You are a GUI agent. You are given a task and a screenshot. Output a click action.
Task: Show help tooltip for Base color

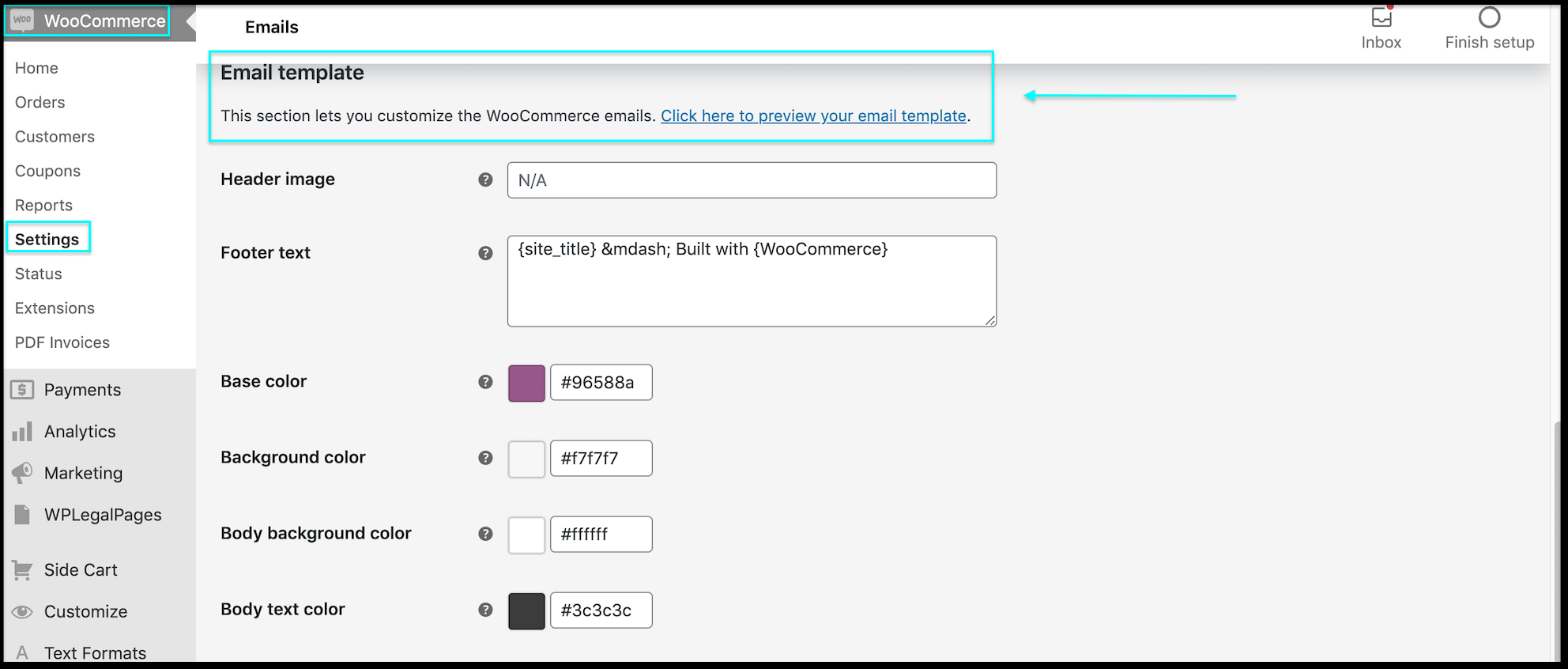tap(485, 382)
